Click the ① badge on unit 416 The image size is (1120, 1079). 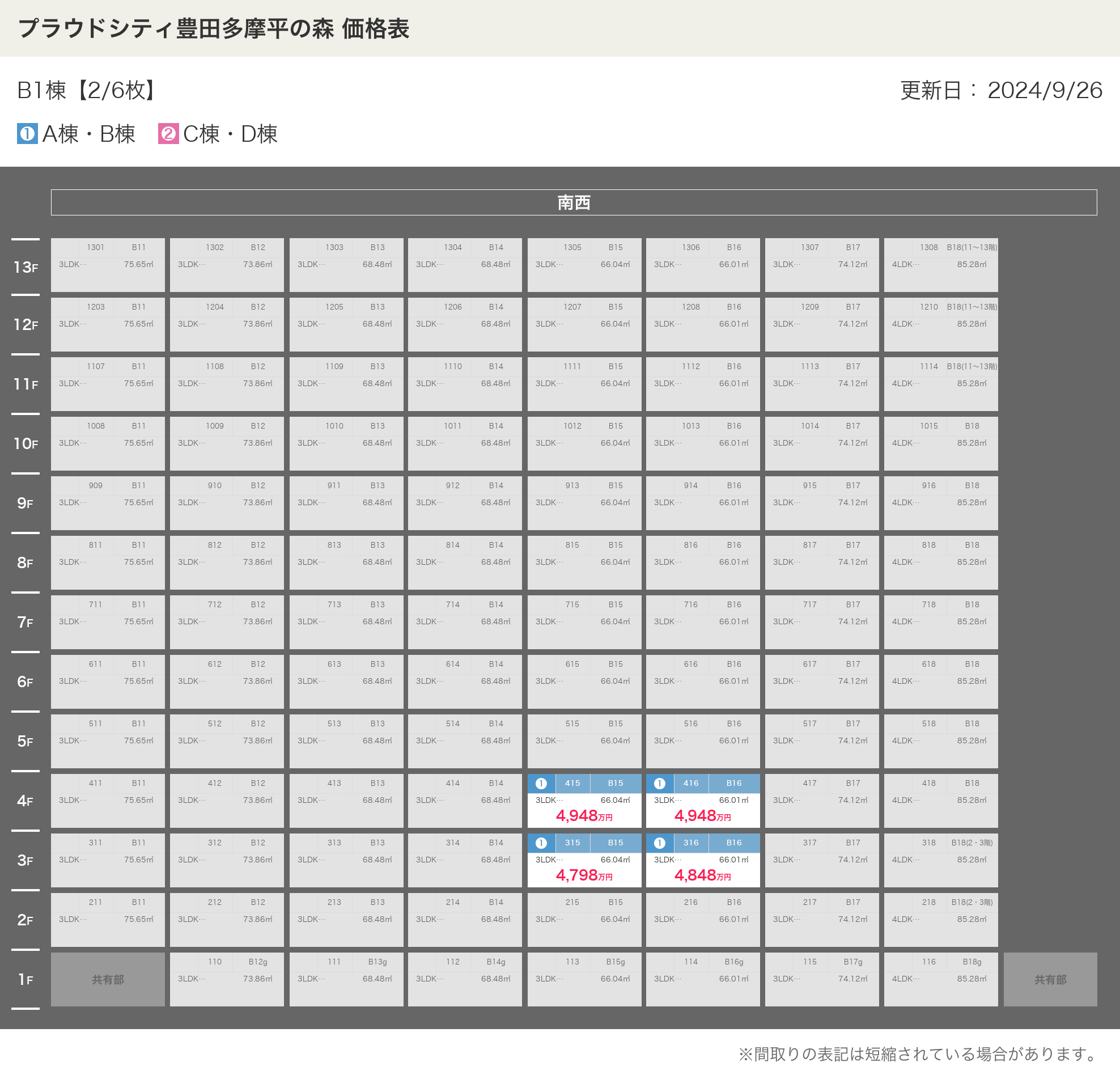659,784
